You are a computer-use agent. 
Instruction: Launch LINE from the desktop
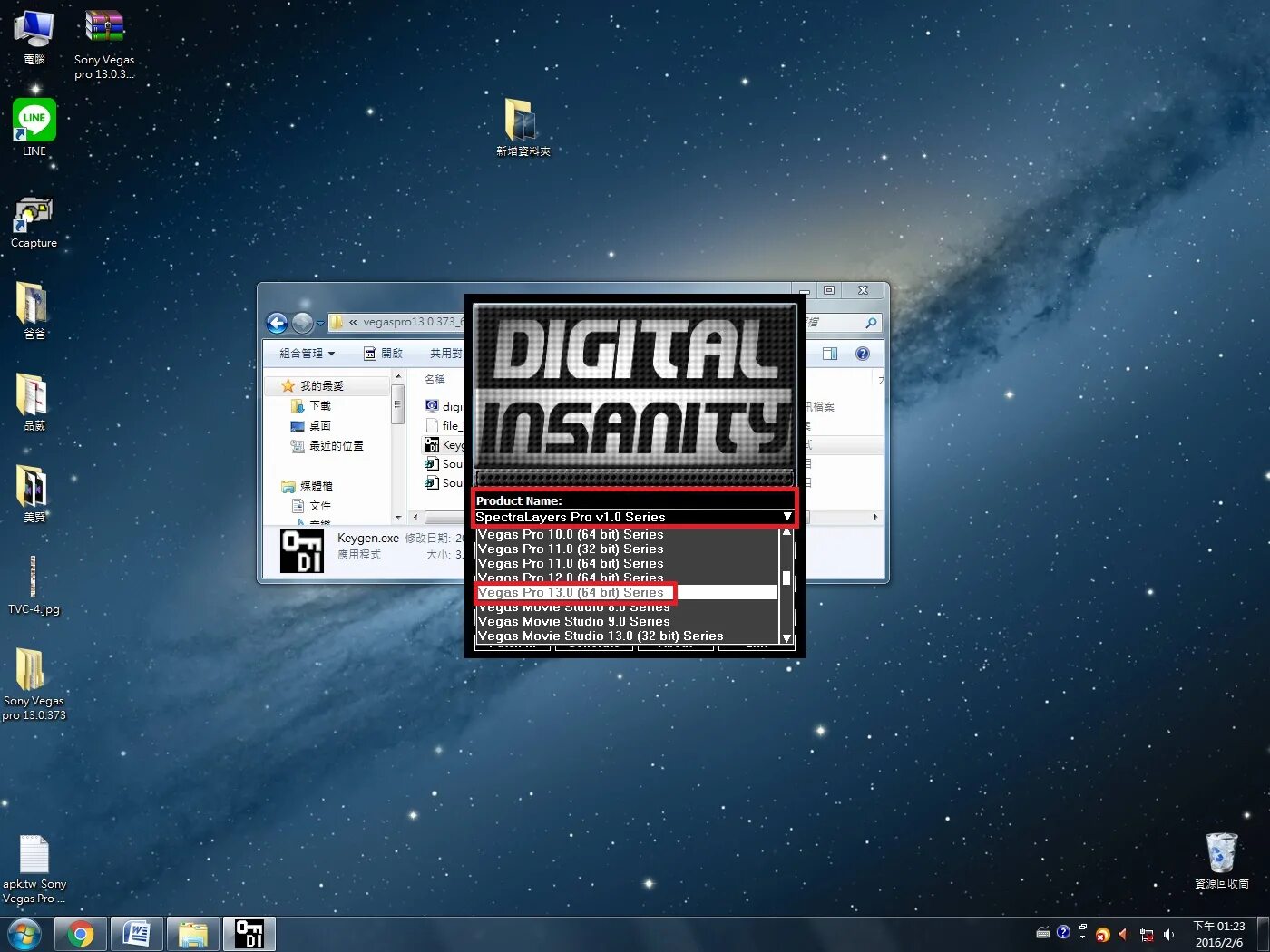(34, 127)
